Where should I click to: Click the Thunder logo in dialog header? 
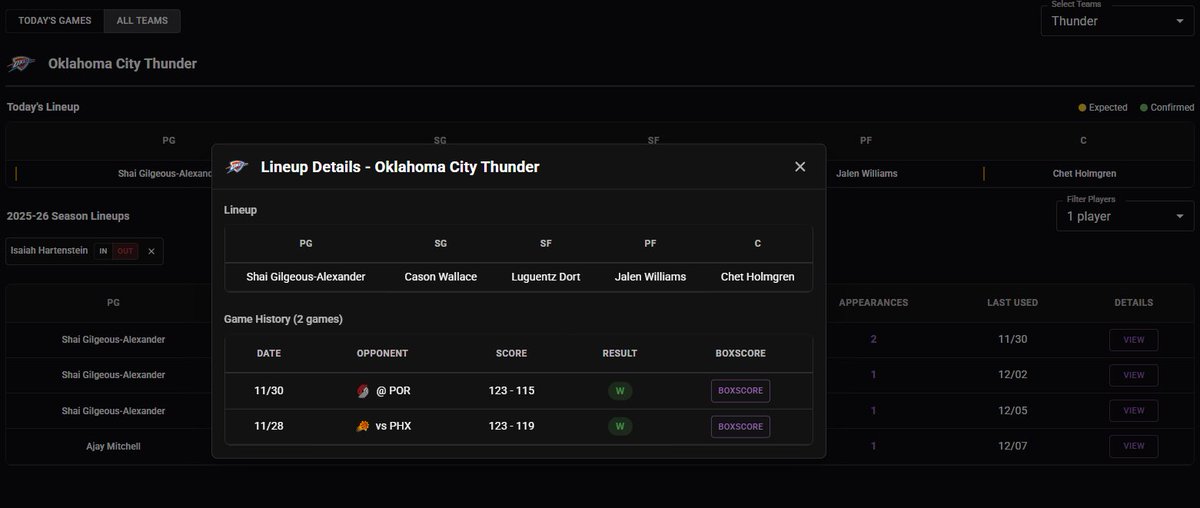pyautogui.click(x=237, y=167)
